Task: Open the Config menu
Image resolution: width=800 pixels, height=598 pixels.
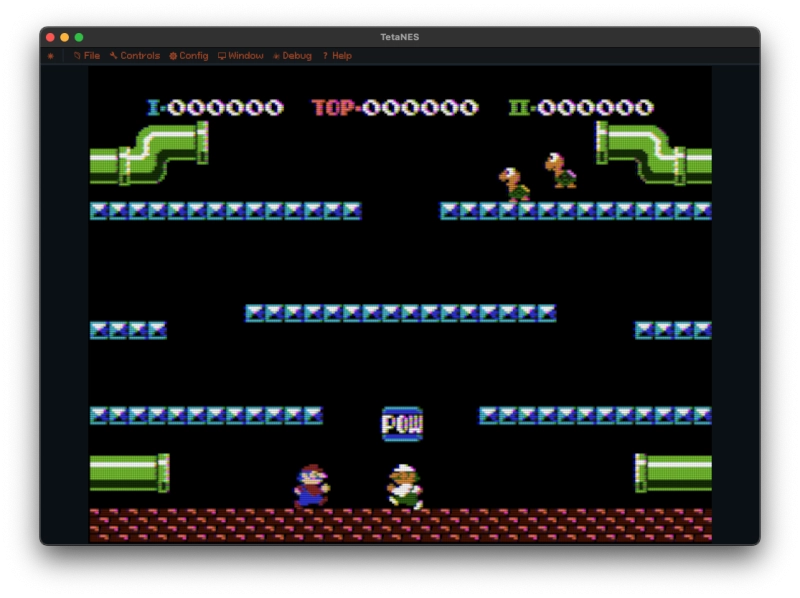Action: [189, 56]
